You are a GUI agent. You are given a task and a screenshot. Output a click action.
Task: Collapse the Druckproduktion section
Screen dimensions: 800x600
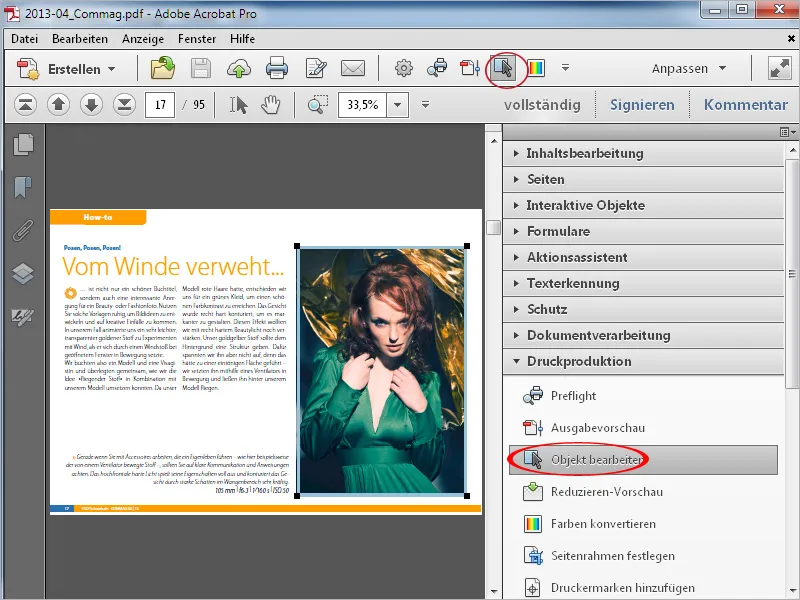(x=578, y=361)
